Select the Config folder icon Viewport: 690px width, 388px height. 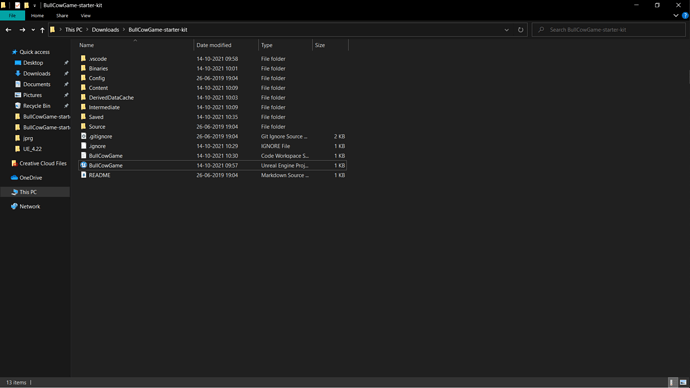point(83,78)
